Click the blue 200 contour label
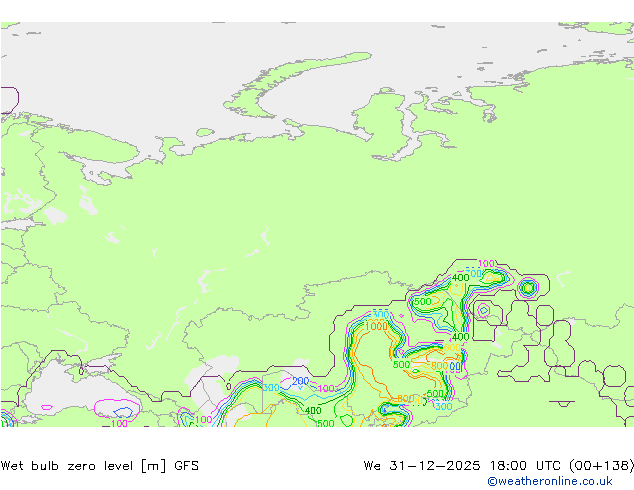Screen dimensions: 634x490 (x=300, y=381)
